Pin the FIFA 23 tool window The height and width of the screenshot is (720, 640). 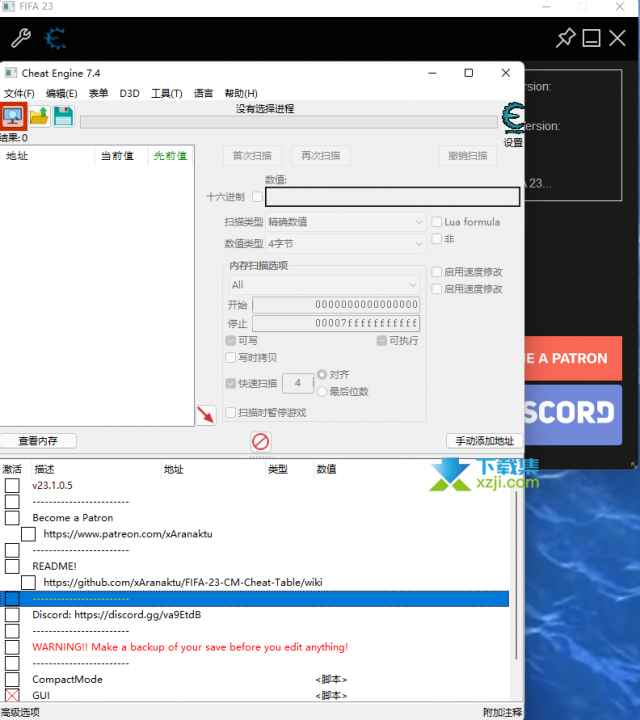[x=565, y=38]
